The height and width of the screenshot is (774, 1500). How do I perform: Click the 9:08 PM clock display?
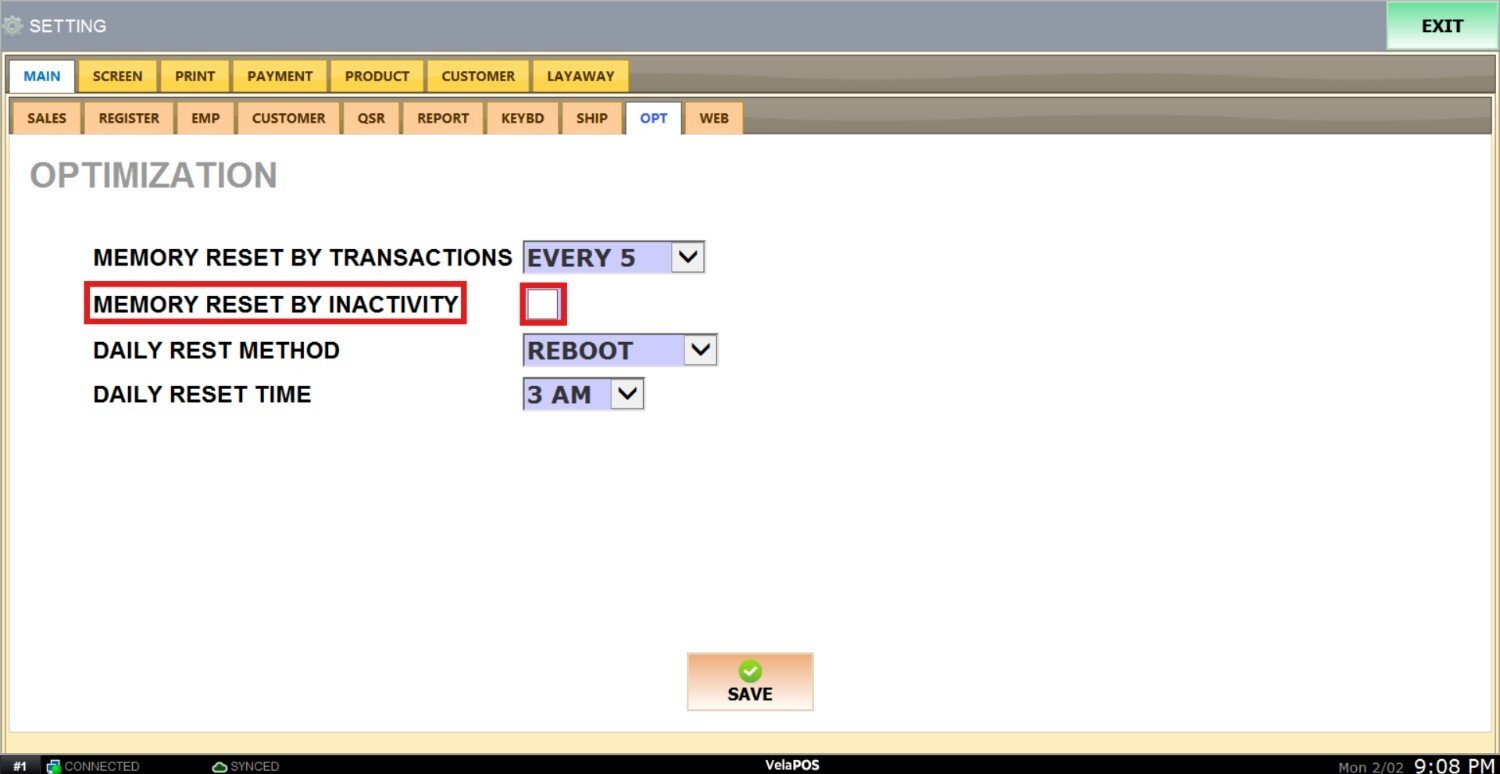point(1454,766)
